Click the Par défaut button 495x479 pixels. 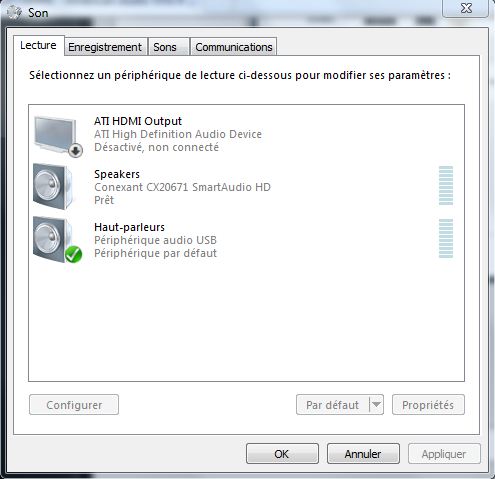(x=333, y=405)
